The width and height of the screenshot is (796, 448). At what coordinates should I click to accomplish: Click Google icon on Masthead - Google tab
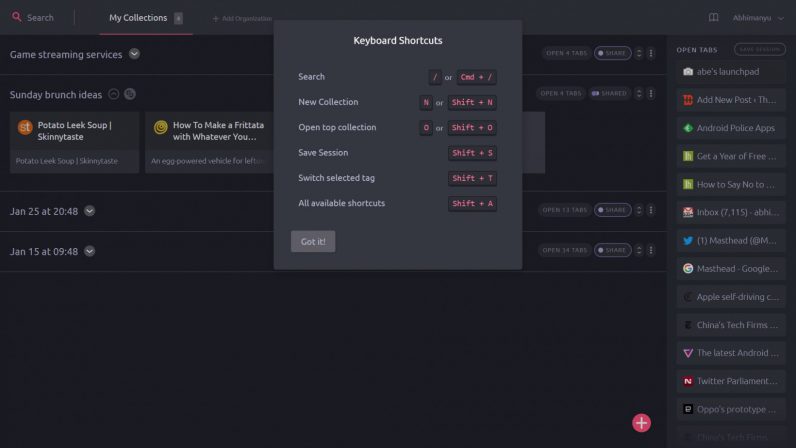[688, 269]
